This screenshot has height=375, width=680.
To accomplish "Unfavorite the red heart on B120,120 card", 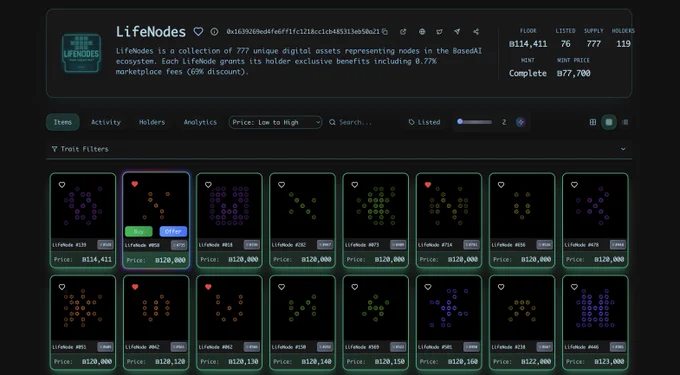I will tap(135, 287).
